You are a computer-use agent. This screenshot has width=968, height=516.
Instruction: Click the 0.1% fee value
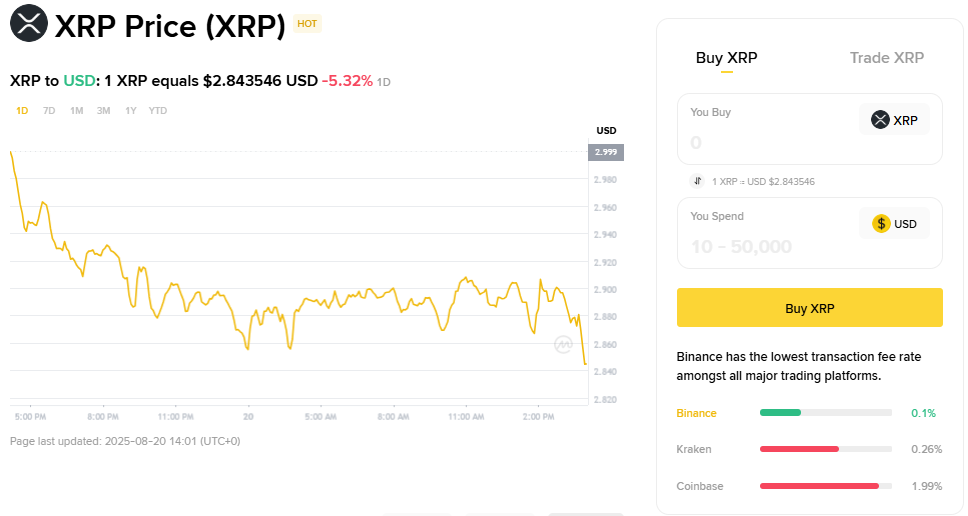923,413
